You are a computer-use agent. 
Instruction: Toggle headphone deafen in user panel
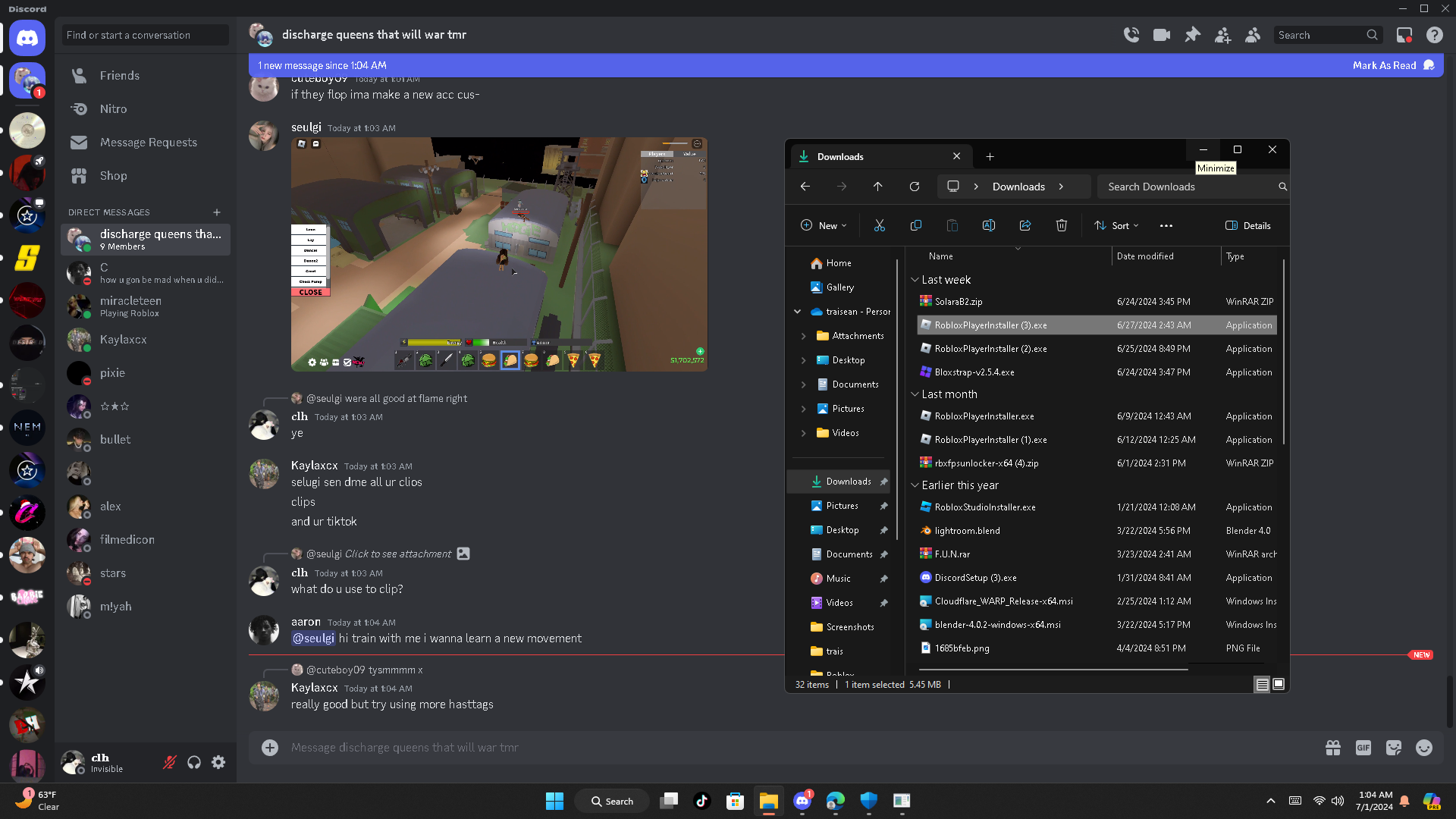(194, 762)
